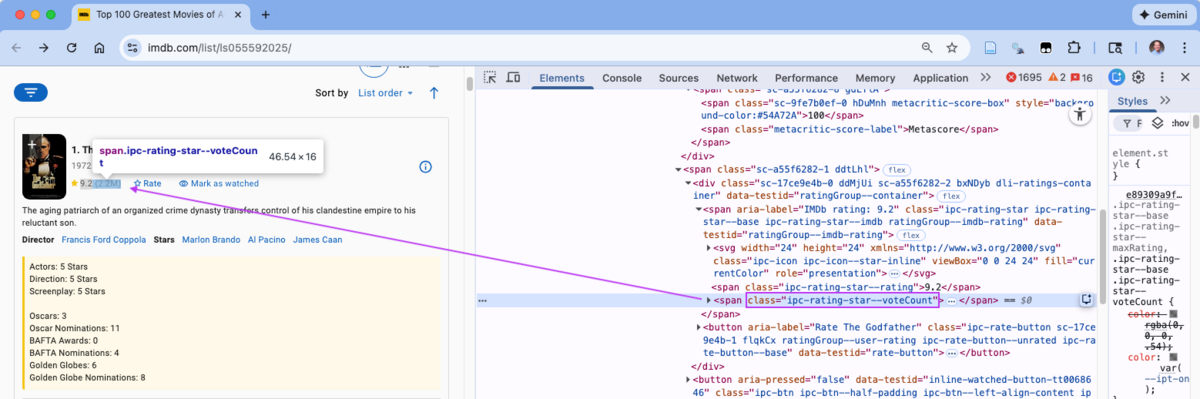Image resolution: width=1200 pixels, height=399 pixels.
Task: Toggle DevTools device toolbar
Action: (513, 78)
